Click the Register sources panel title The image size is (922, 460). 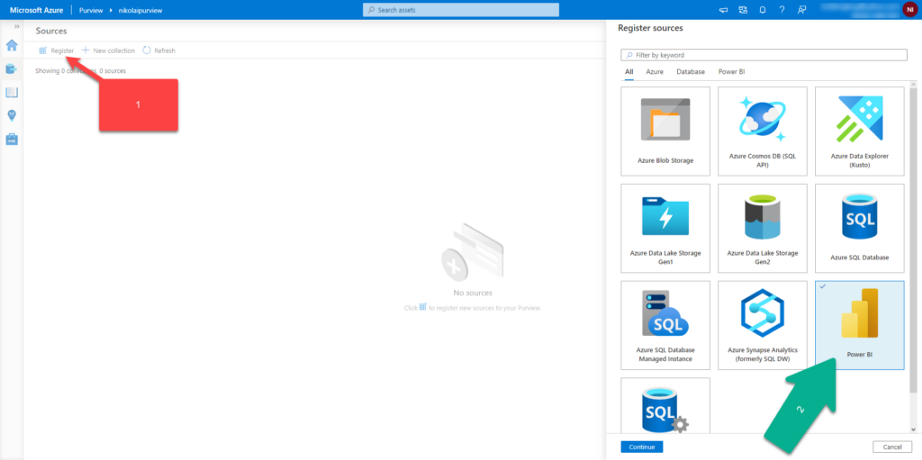(650, 28)
